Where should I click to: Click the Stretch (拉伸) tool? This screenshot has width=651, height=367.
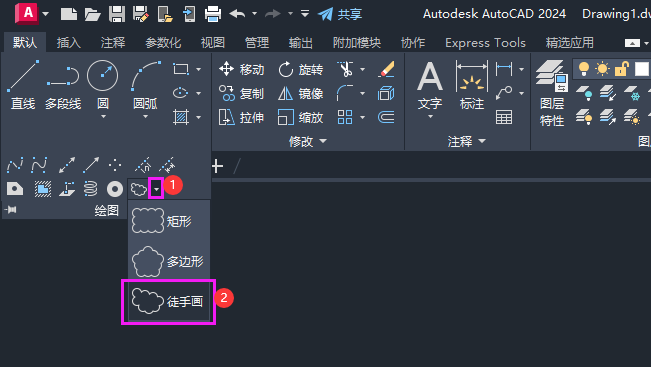[x=242, y=117]
